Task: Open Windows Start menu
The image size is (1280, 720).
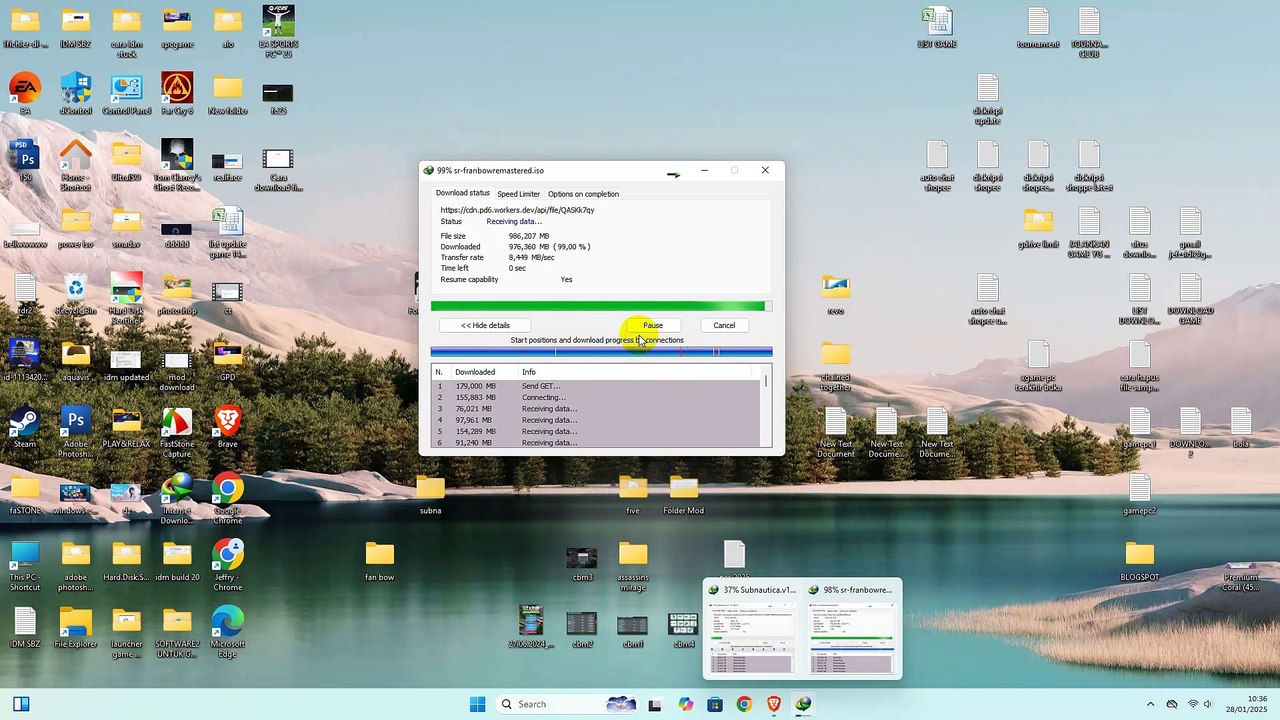Action: 477,704
